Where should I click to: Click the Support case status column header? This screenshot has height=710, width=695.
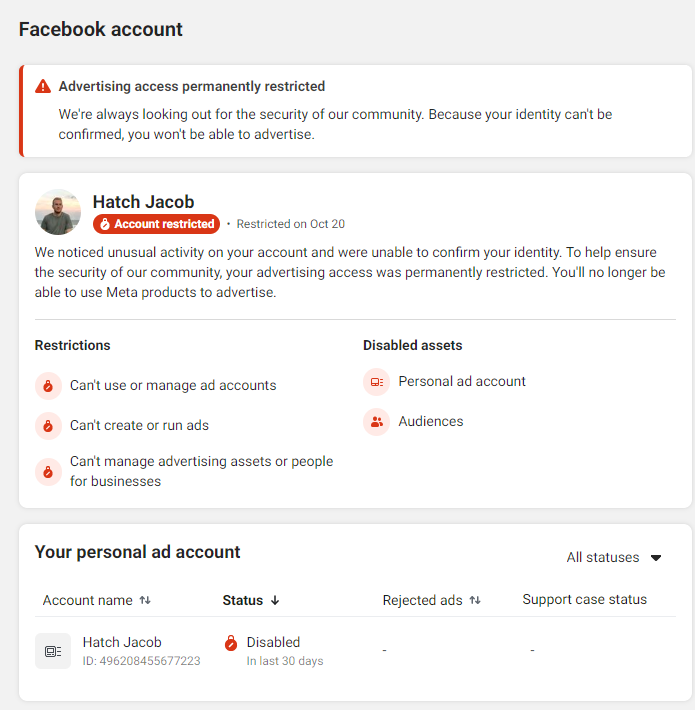[x=584, y=600]
